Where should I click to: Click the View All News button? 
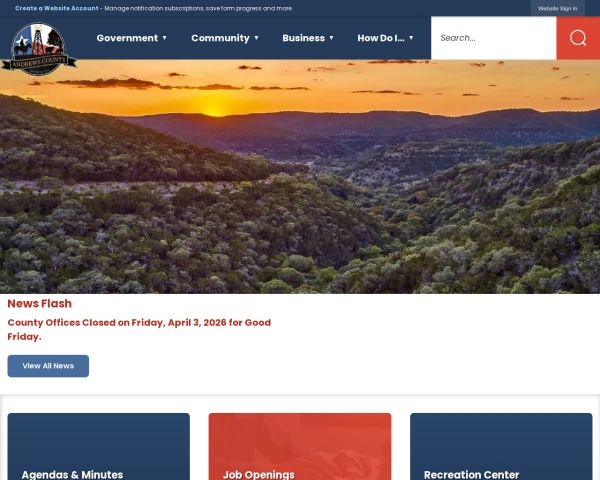click(x=48, y=366)
